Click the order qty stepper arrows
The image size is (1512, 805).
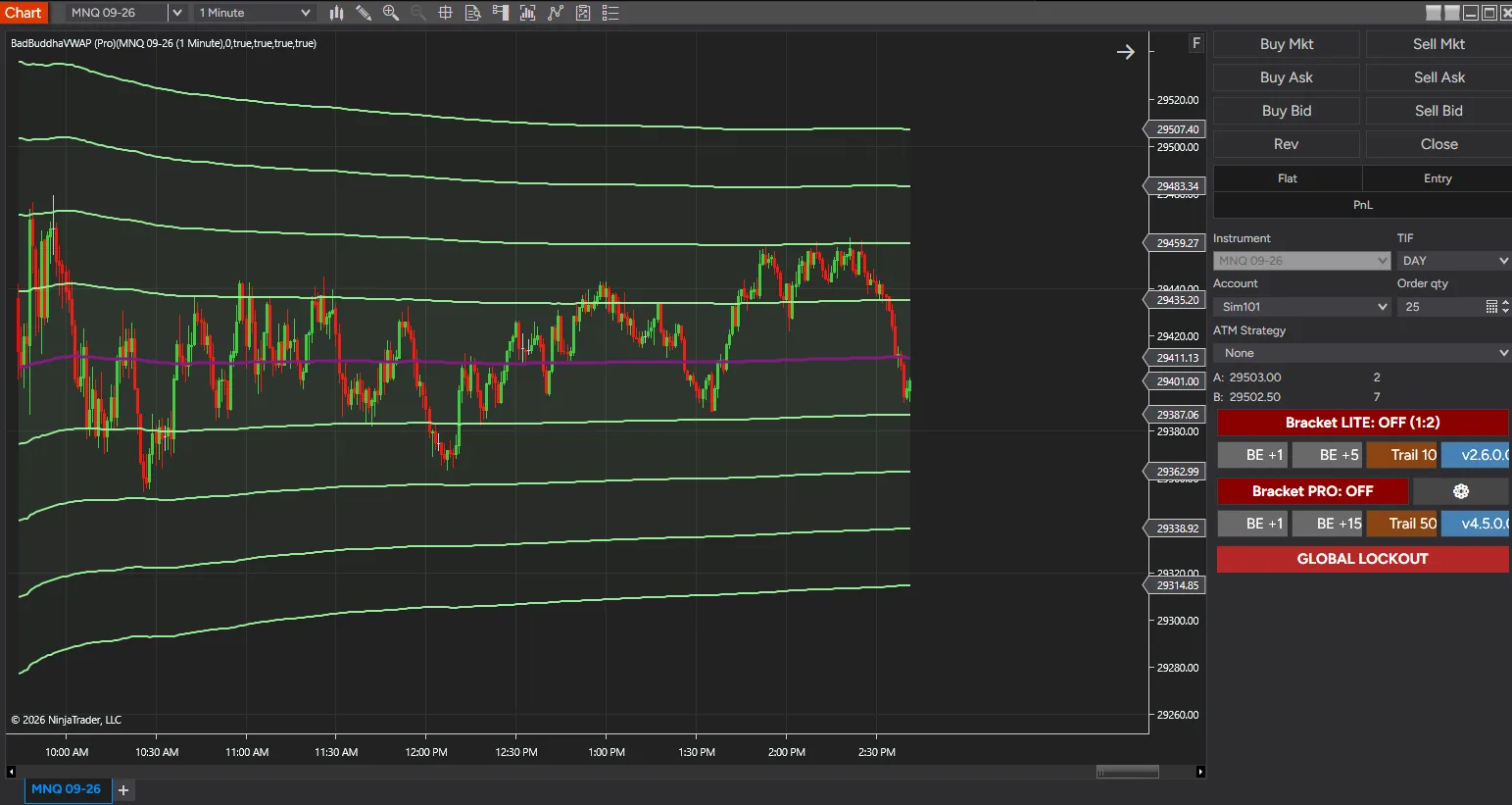click(1505, 307)
